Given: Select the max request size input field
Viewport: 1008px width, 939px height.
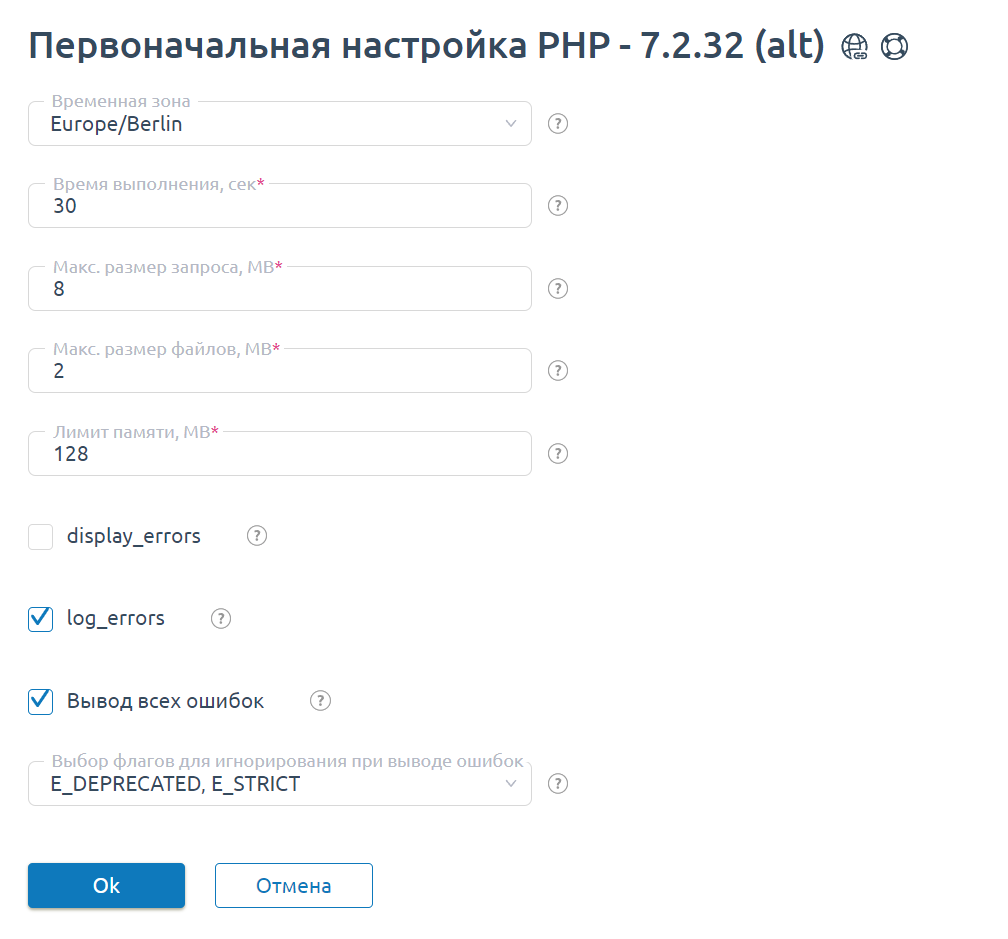Looking at the screenshot, I should pos(280,289).
